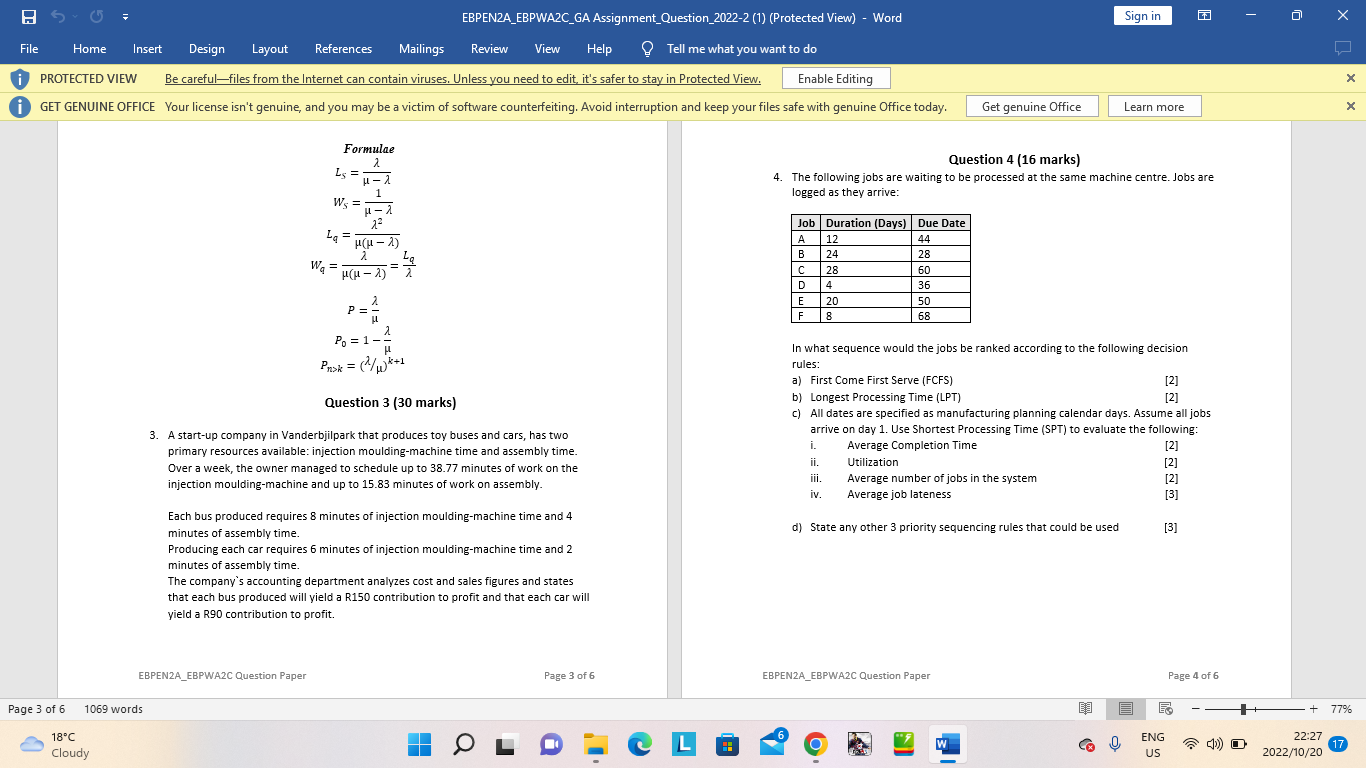Viewport: 1366px width, 768px height.
Task: Launch Microsoft Edge from the taskbar
Action: pyautogui.click(x=638, y=745)
